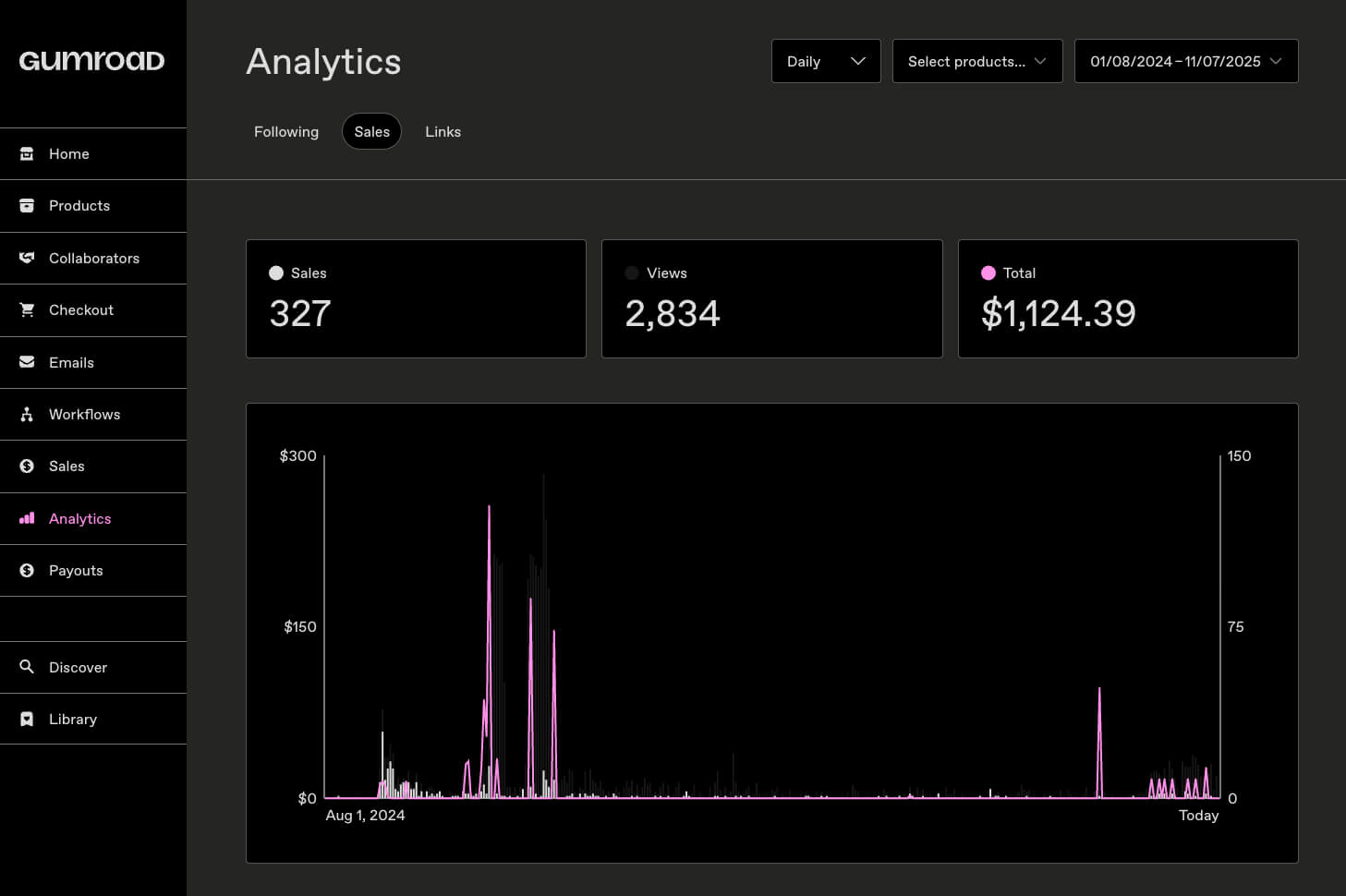
Task: Open Payouts using its dollar icon
Action: pos(27,570)
